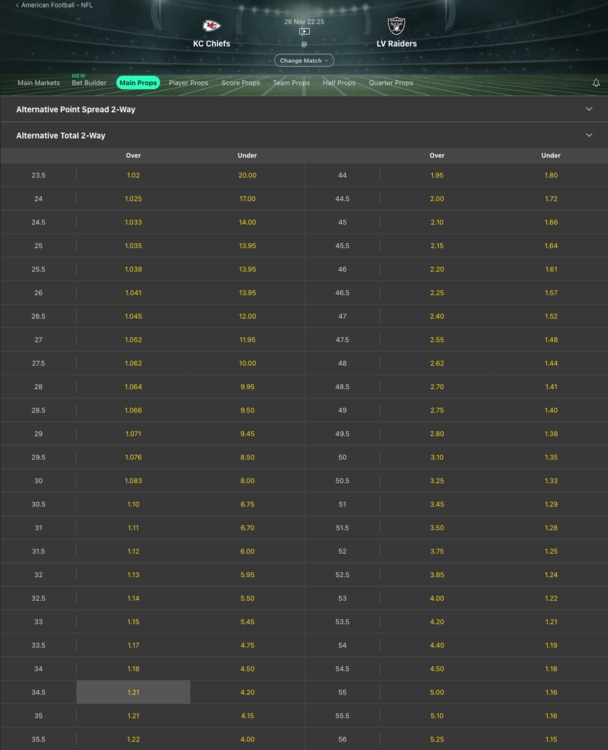Screen dimensions: 608x750
Task: Select Over 34.5 odds at 1.21
Action: pyautogui.click(x=133, y=692)
